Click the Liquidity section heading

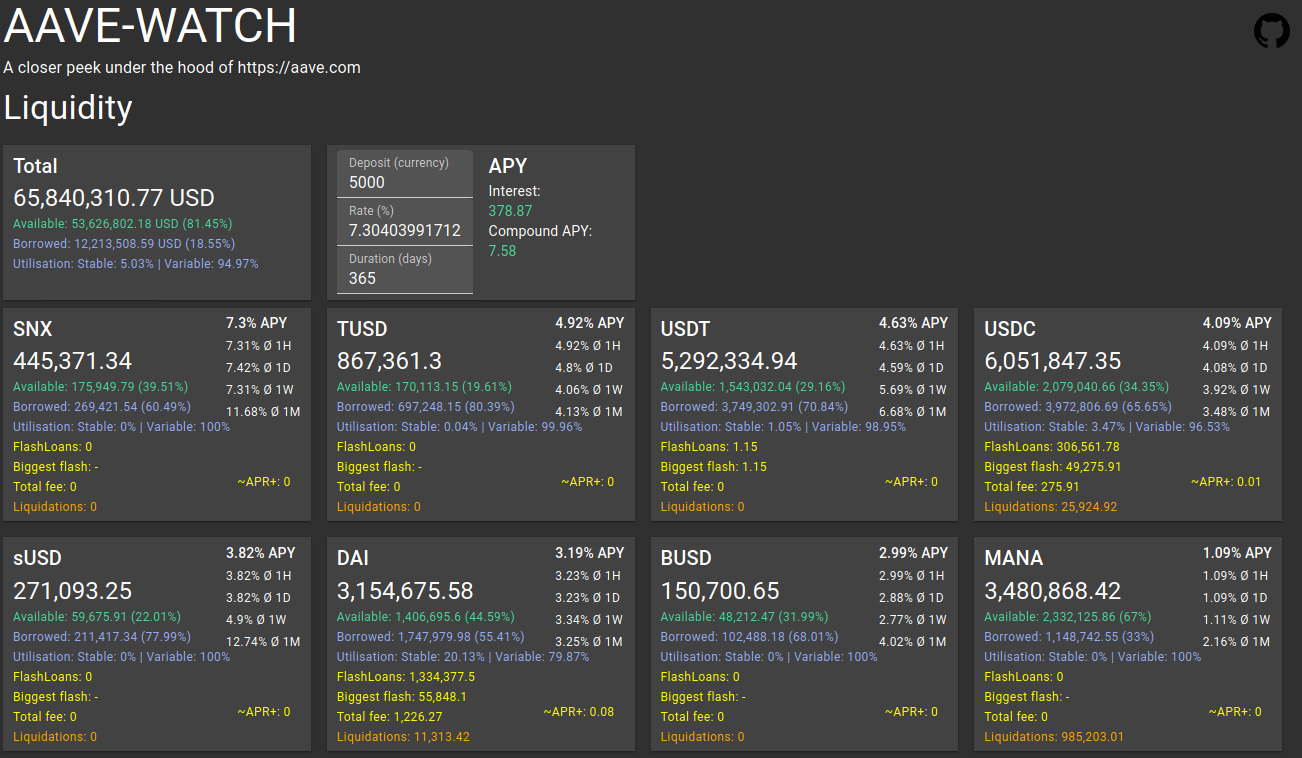click(x=68, y=108)
